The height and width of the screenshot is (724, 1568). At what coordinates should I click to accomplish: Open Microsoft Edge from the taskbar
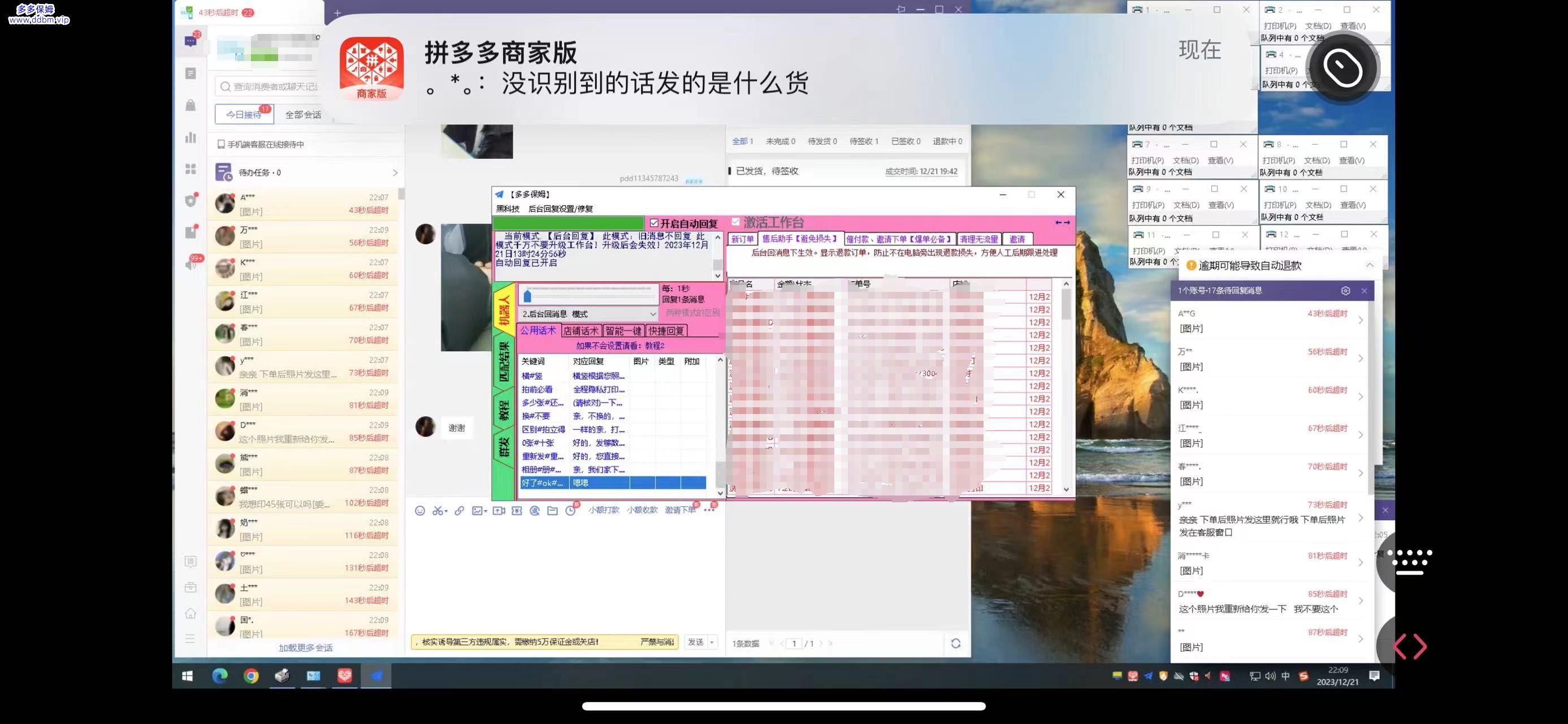219,675
